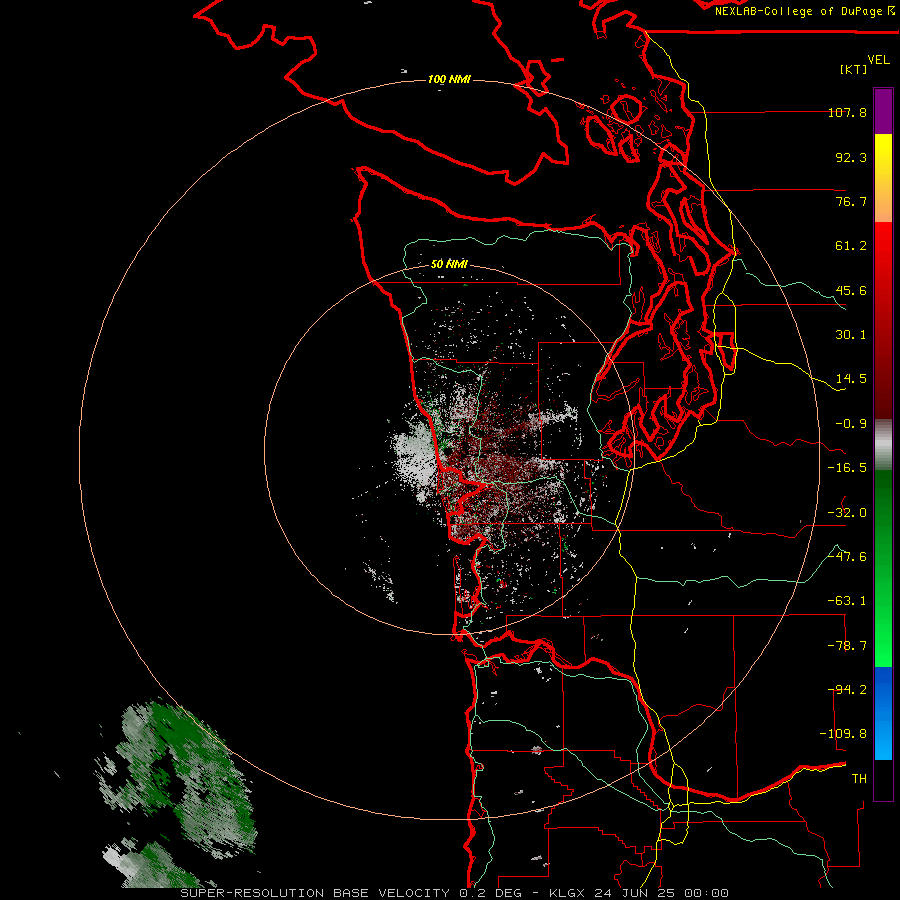Image resolution: width=900 pixels, height=900 pixels.
Task: Click the 50 NMI range ring label
Action: click(449, 264)
